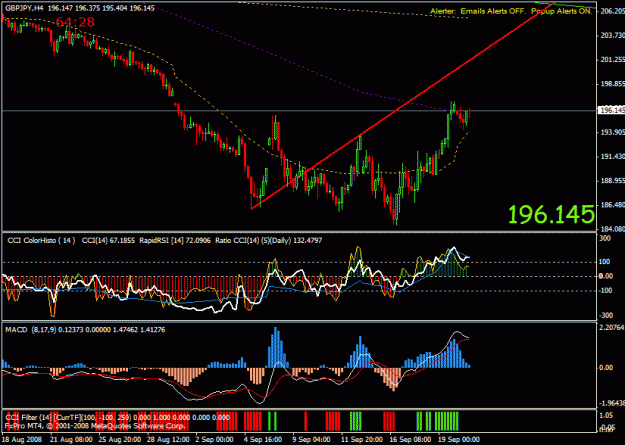Image resolution: width=625 pixels, height=445 pixels.
Task: Click the GBPJPY,H4 chart title text
Action: click(23, 8)
